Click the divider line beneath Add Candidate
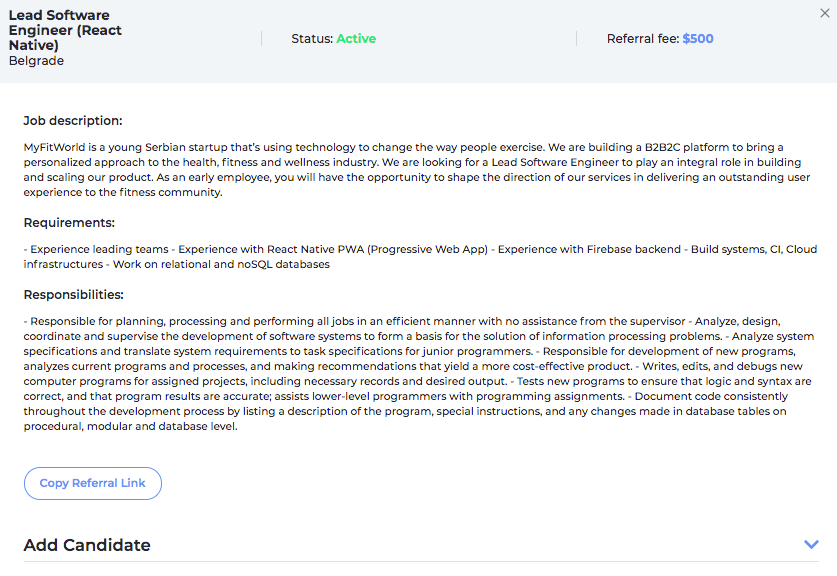This screenshot has width=837, height=576. click(x=421, y=562)
